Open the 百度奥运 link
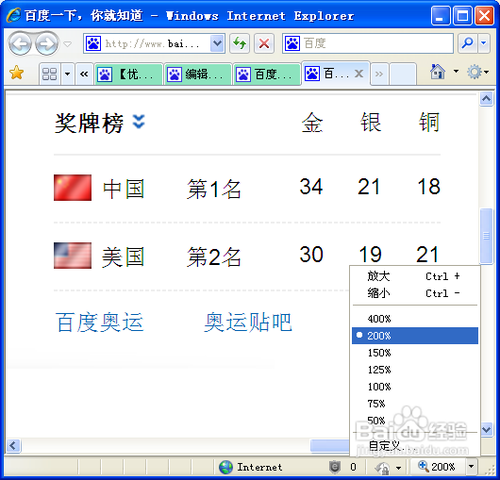This screenshot has width=500, height=480. pos(99,322)
